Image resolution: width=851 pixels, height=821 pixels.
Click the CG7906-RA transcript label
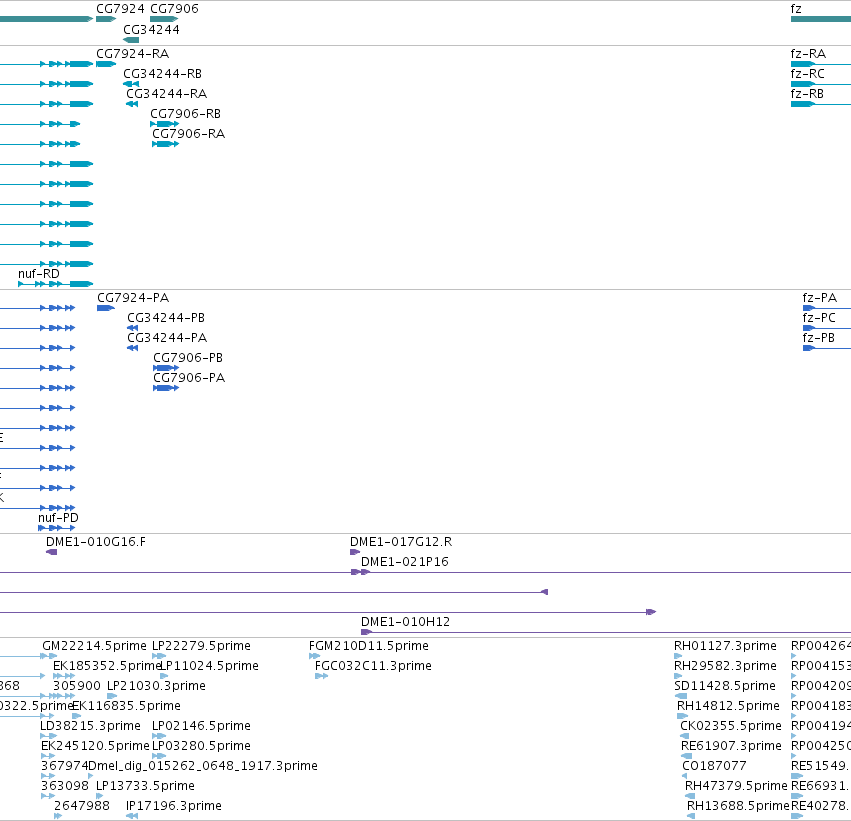(188, 134)
